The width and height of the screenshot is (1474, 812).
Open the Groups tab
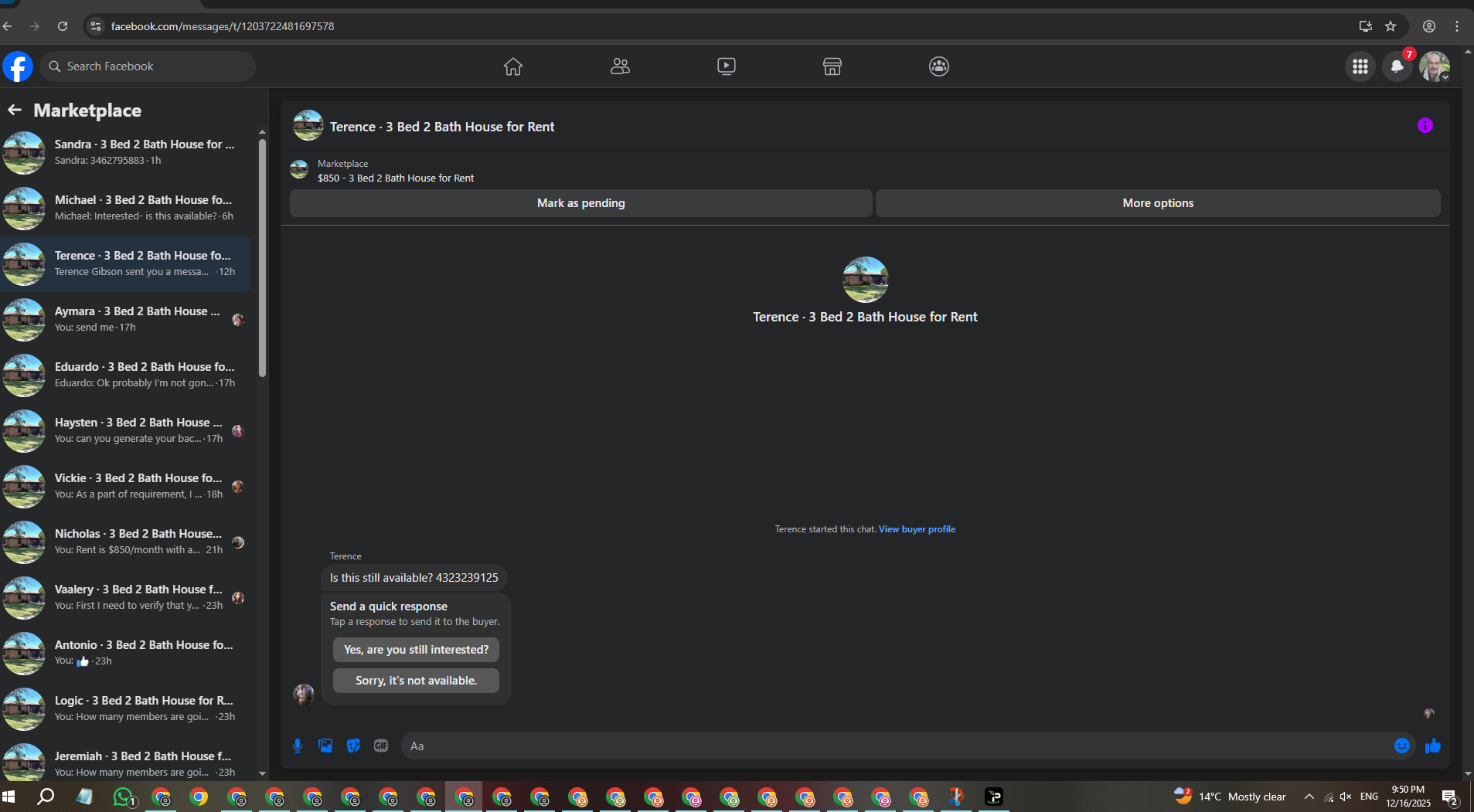(x=939, y=66)
